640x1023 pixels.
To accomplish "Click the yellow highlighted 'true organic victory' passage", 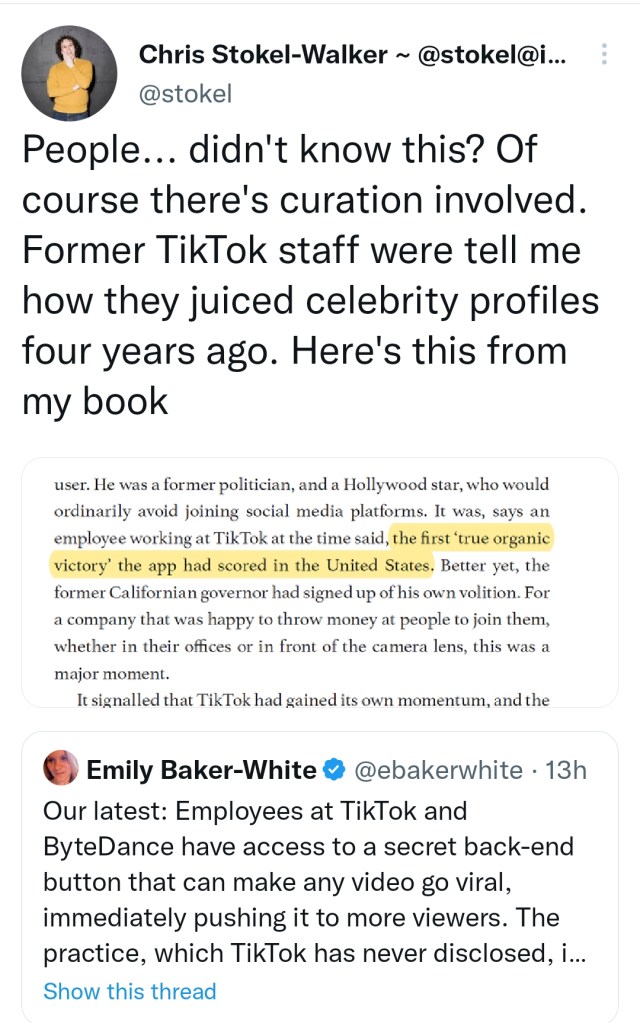I will 300,552.
